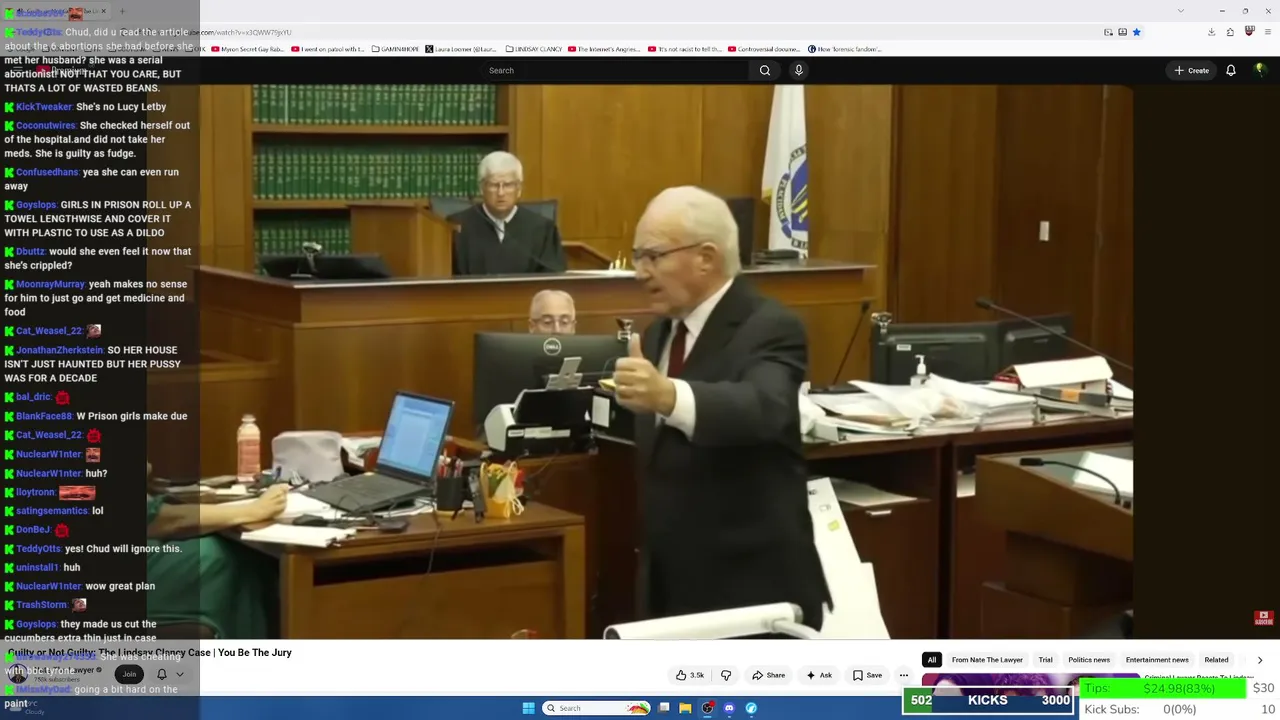1280x720 pixels.
Task: Open the browser hamburger menu
Action: tap(1267, 32)
